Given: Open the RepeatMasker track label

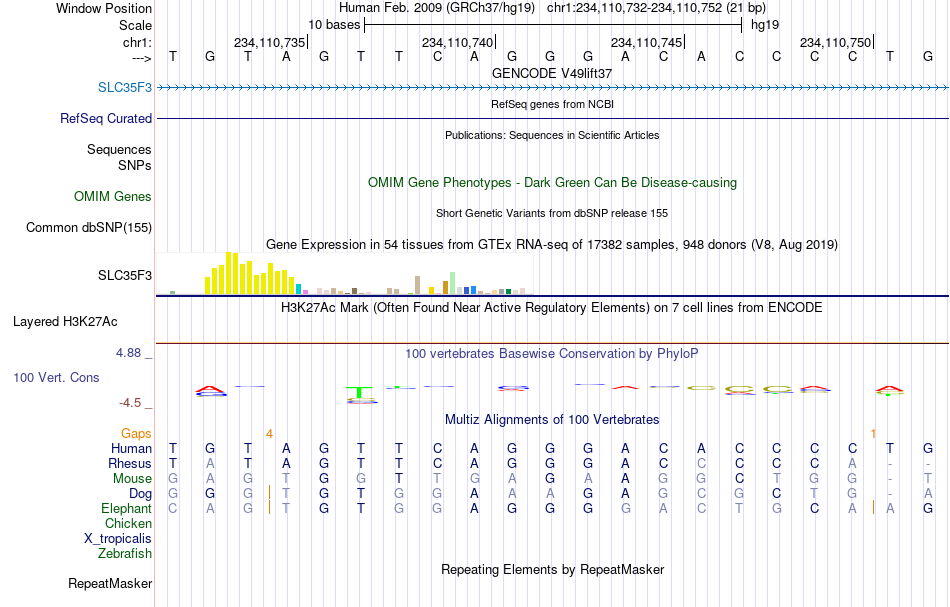Looking at the screenshot, I should pos(110,583).
